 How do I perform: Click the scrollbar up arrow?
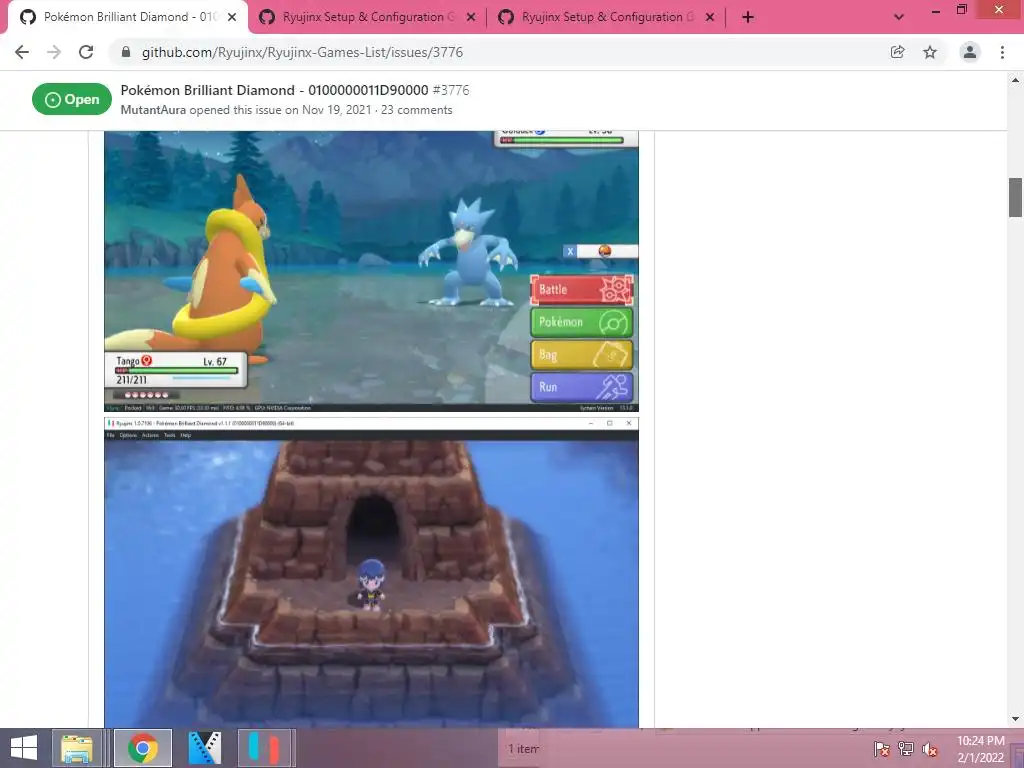(1015, 80)
